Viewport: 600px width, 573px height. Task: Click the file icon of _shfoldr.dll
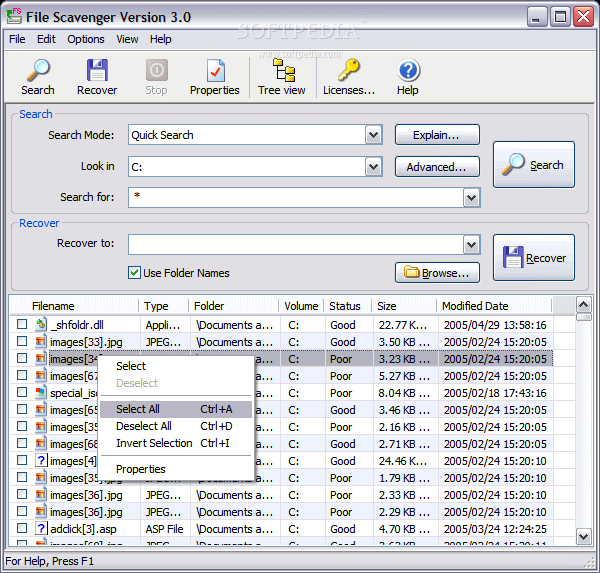click(x=41, y=324)
